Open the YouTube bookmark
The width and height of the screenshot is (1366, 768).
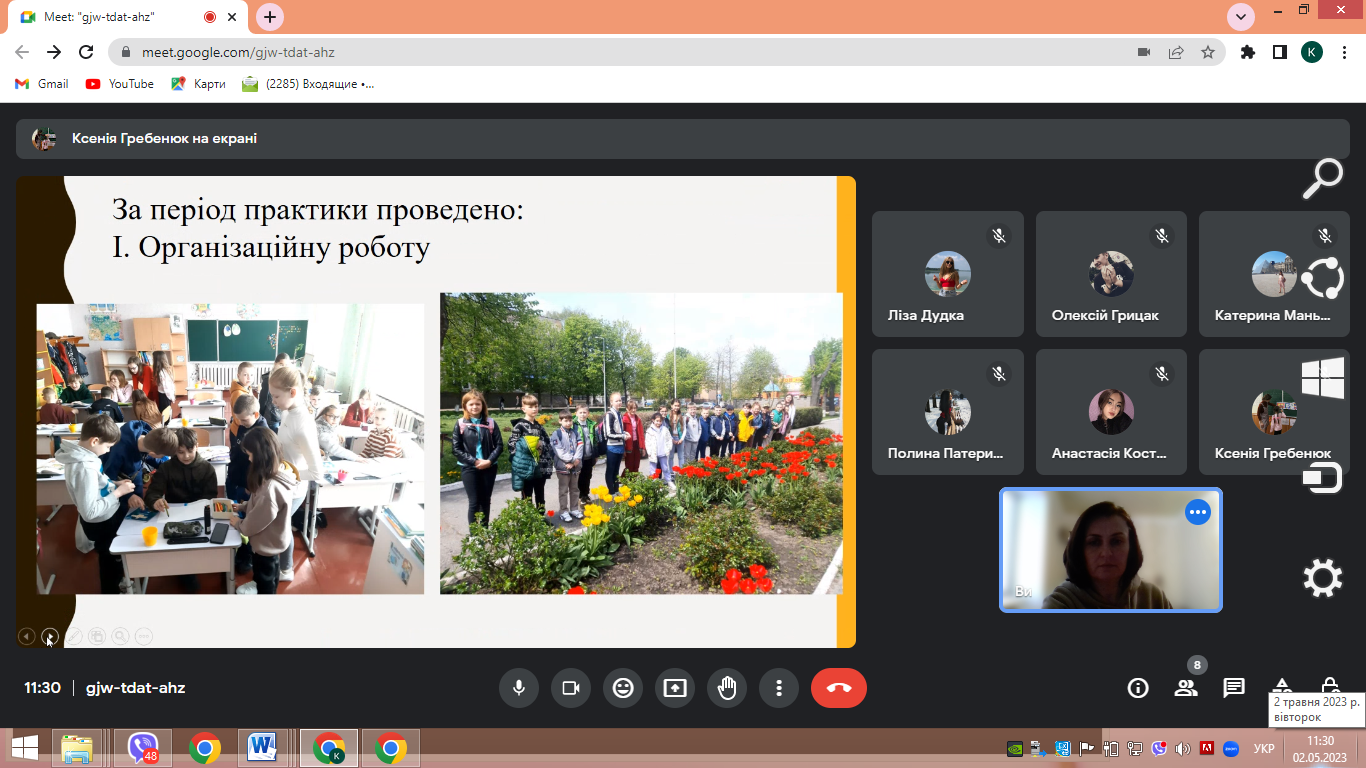120,84
